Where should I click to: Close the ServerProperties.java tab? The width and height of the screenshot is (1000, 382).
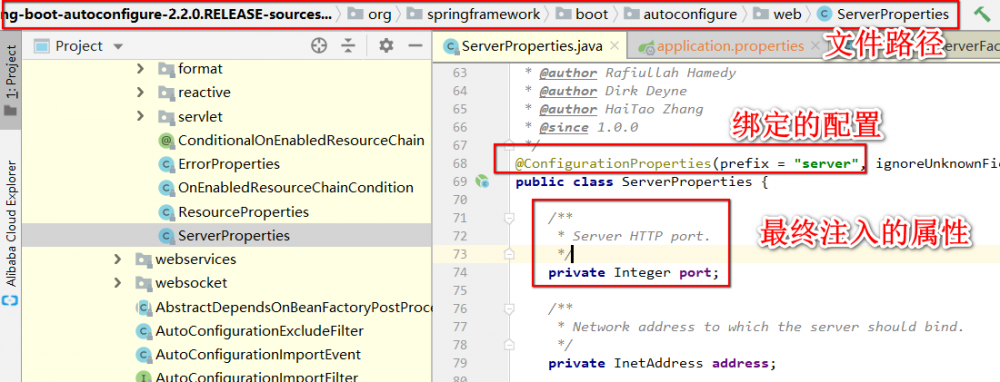click(614, 46)
